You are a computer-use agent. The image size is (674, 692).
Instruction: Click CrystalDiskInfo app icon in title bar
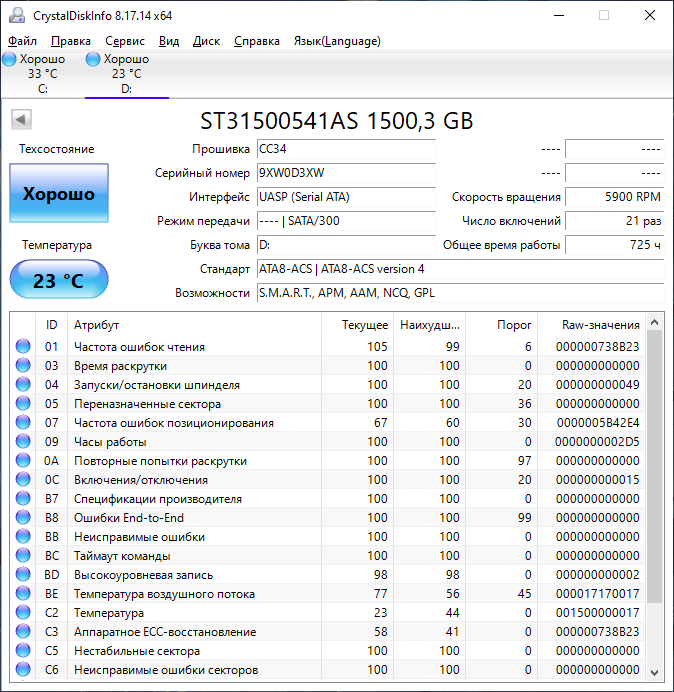click(16, 15)
